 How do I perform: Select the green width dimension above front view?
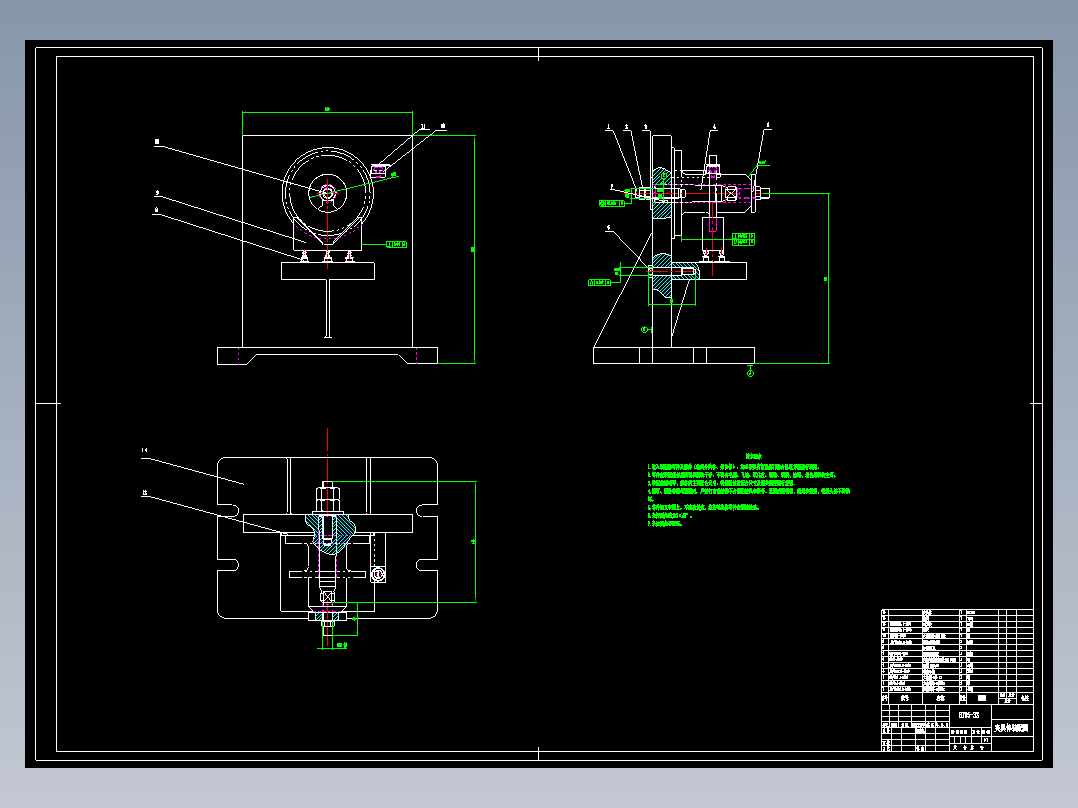pos(327,112)
